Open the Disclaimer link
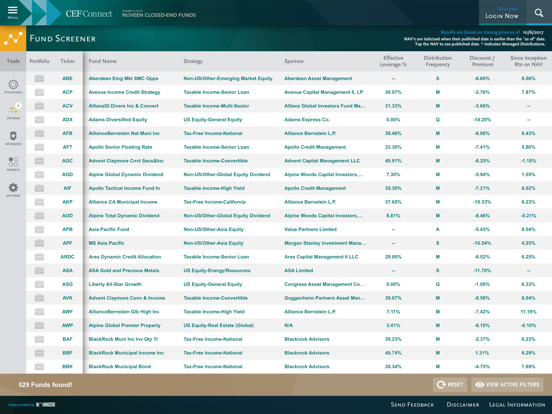This screenshot has width=552, height=414. [463, 404]
